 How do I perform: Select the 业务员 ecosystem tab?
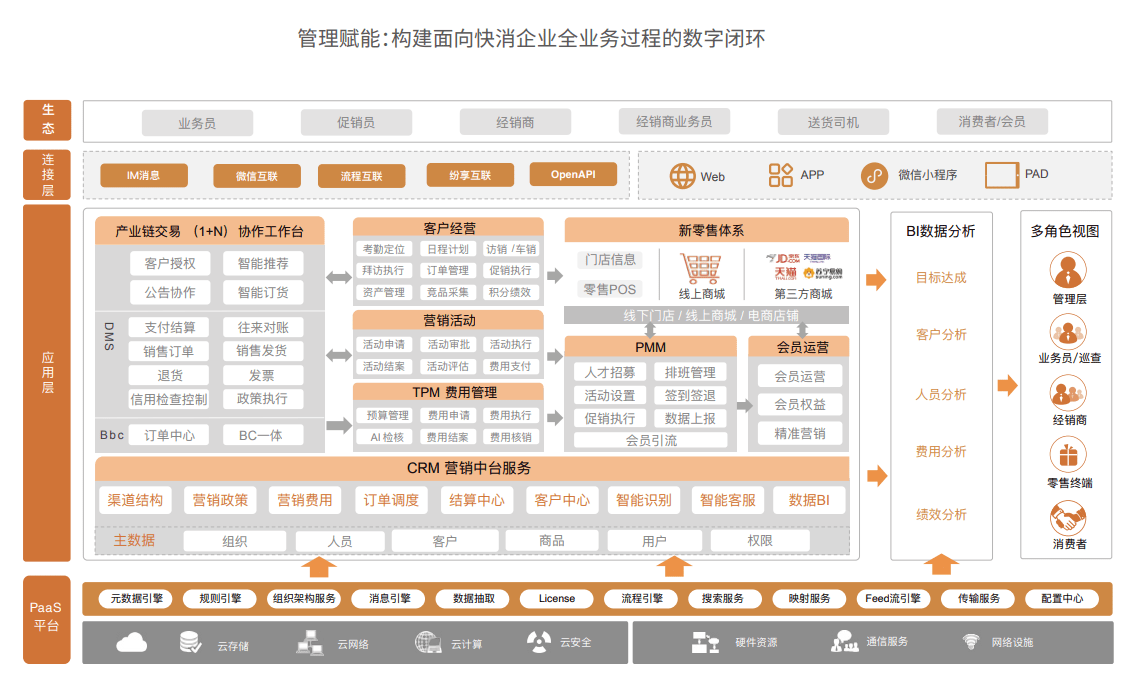click(197, 123)
